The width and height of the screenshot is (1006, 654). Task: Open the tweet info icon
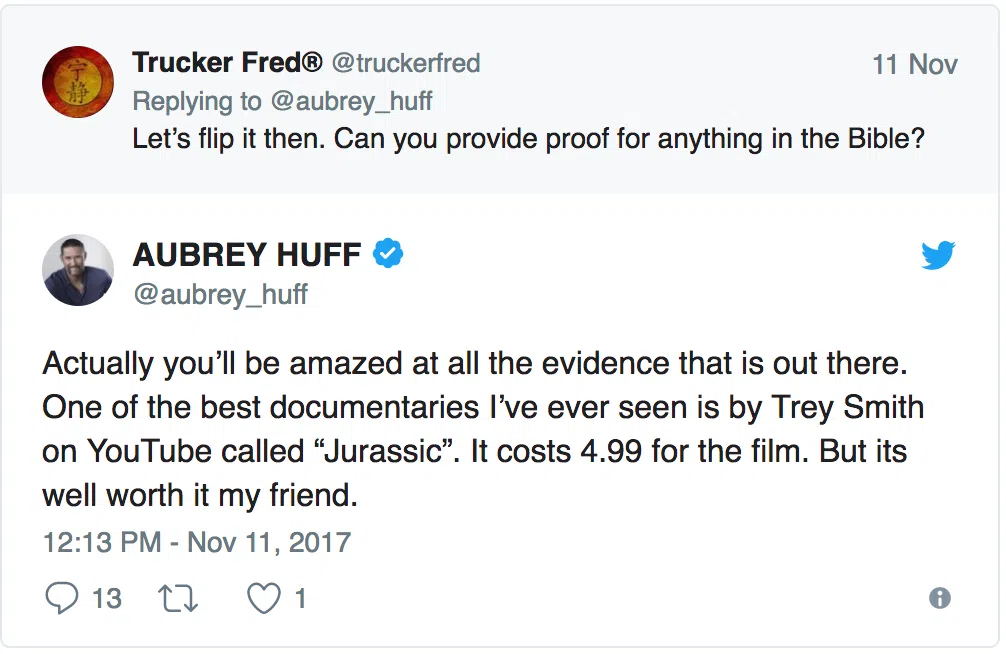[939, 598]
